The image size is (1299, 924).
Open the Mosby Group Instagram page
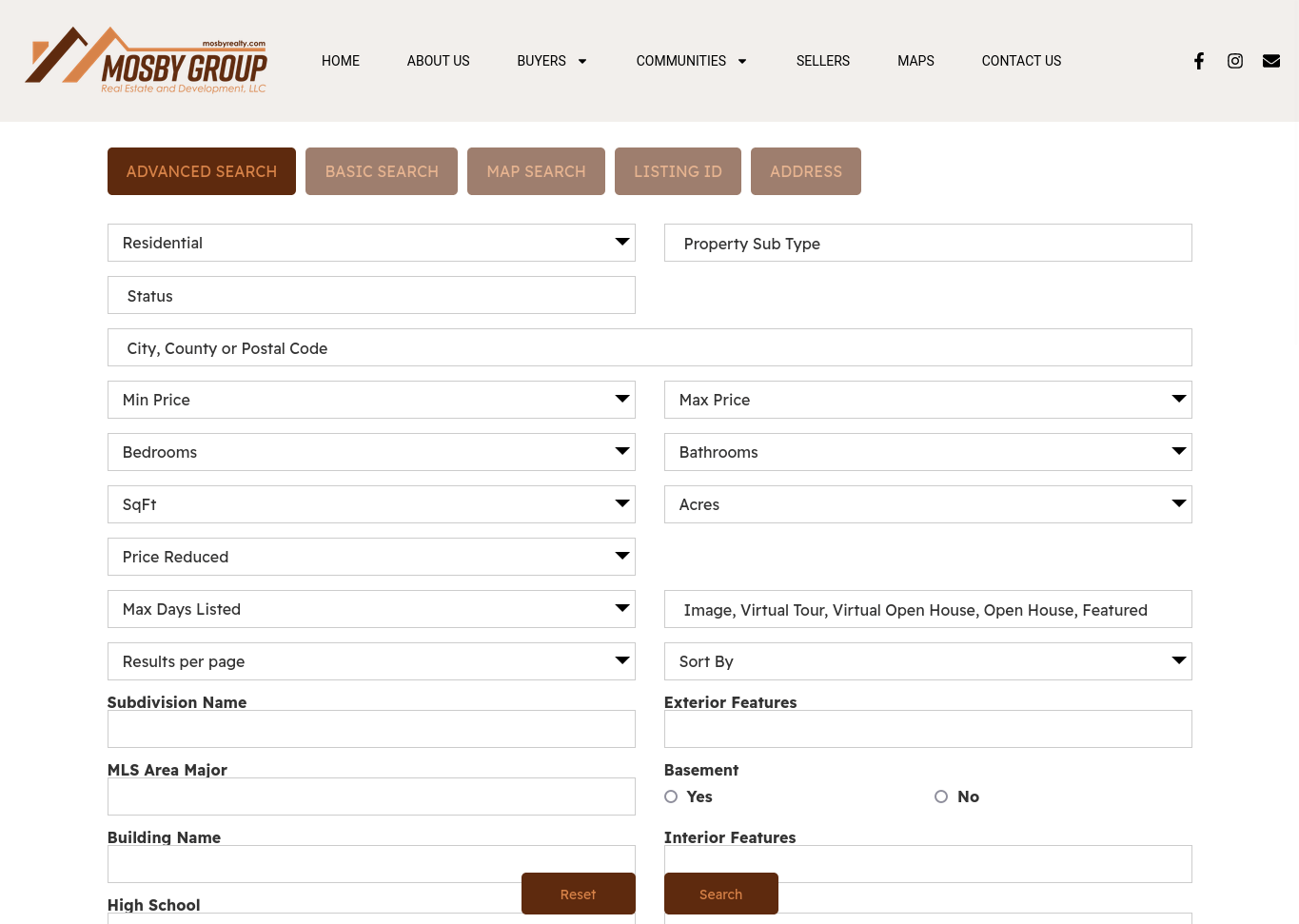pos(1235,61)
